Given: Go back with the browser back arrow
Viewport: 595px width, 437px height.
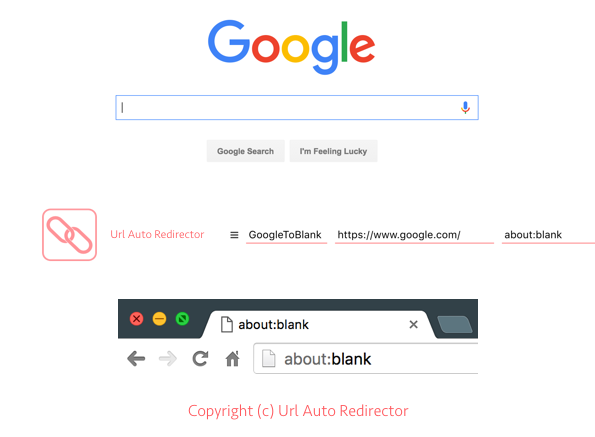Looking at the screenshot, I should (136, 358).
